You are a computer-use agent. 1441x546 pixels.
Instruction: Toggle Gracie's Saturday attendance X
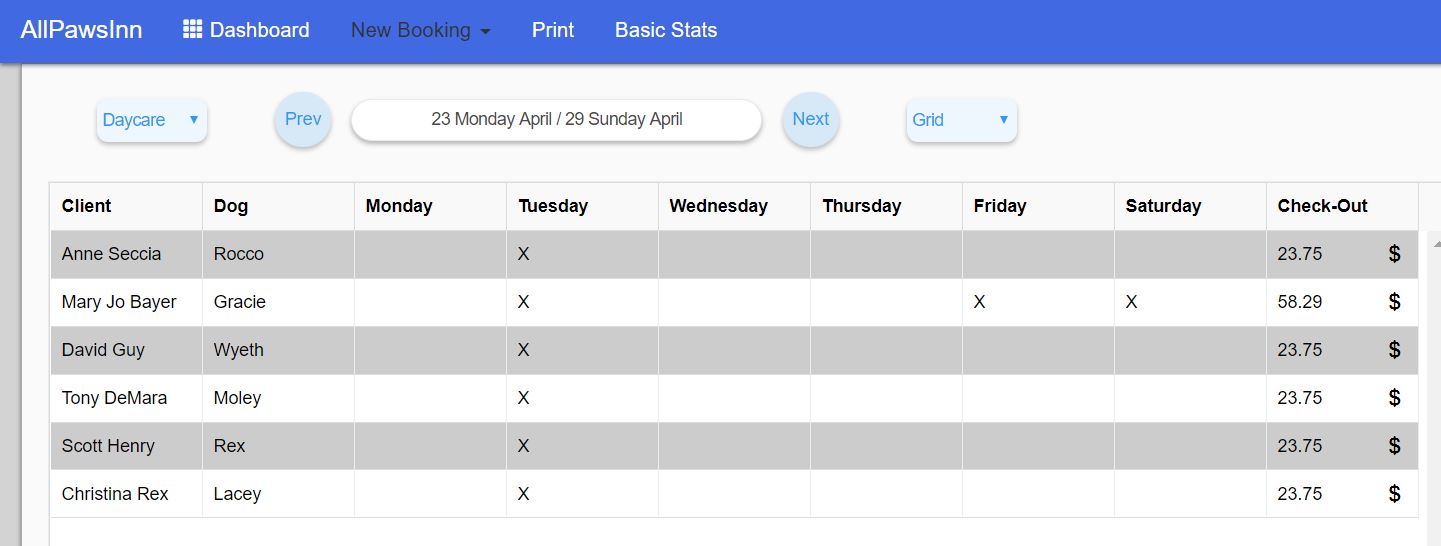(1131, 302)
